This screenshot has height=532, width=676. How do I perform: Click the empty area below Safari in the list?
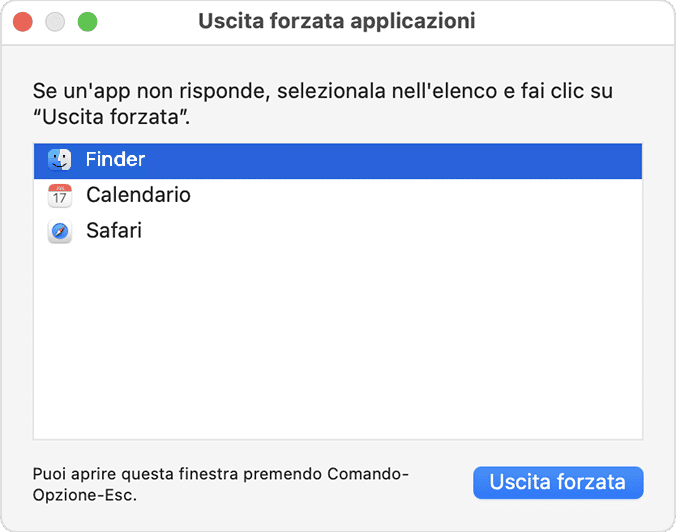338,340
